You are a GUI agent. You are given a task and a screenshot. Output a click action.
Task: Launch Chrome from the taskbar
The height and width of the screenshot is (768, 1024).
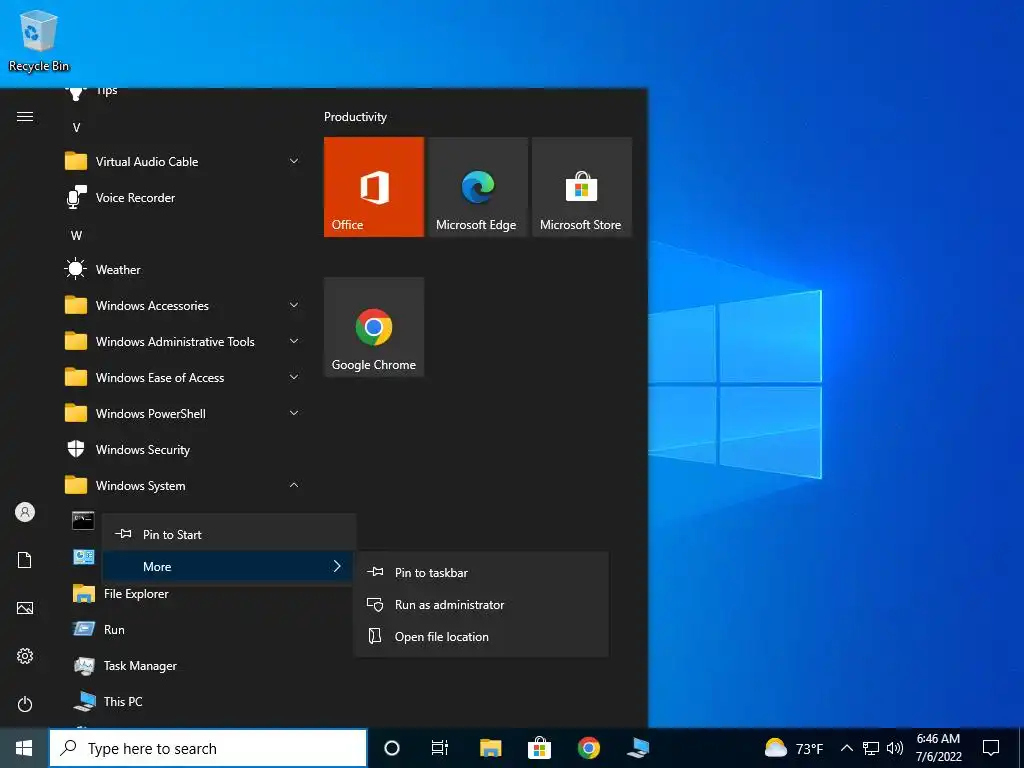tap(588, 748)
